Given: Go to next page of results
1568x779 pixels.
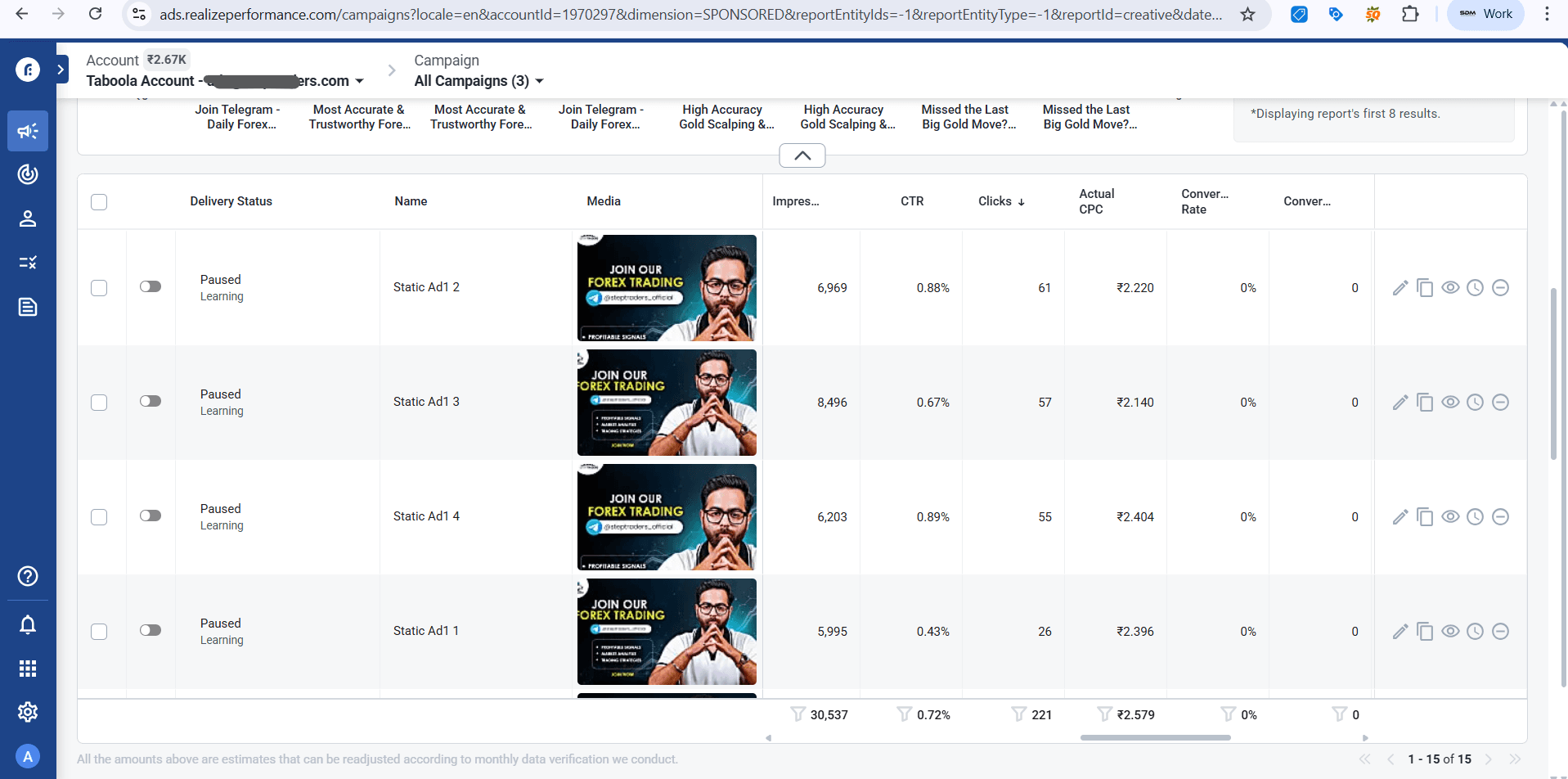Looking at the screenshot, I should coord(1490,759).
